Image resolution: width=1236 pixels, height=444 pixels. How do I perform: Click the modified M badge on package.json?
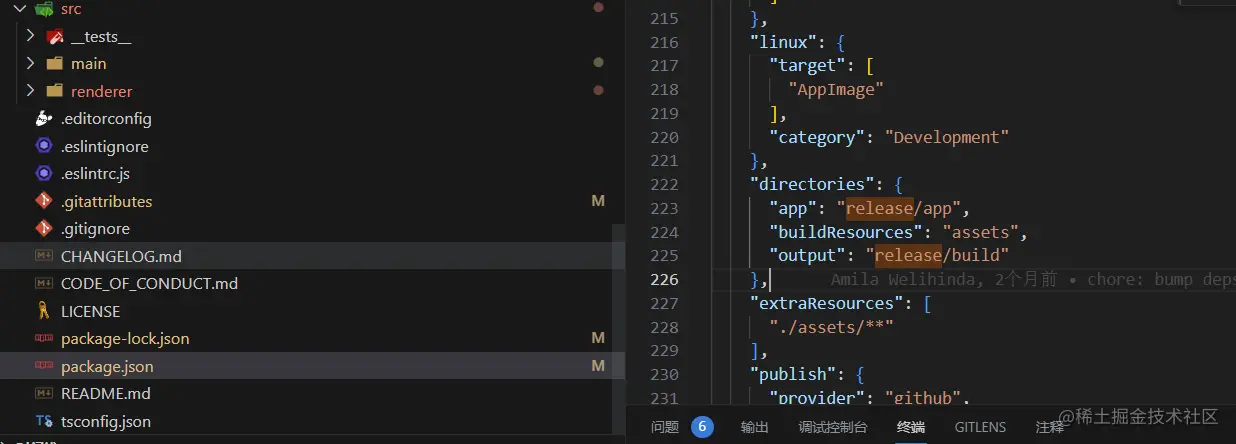tap(598, 366)
